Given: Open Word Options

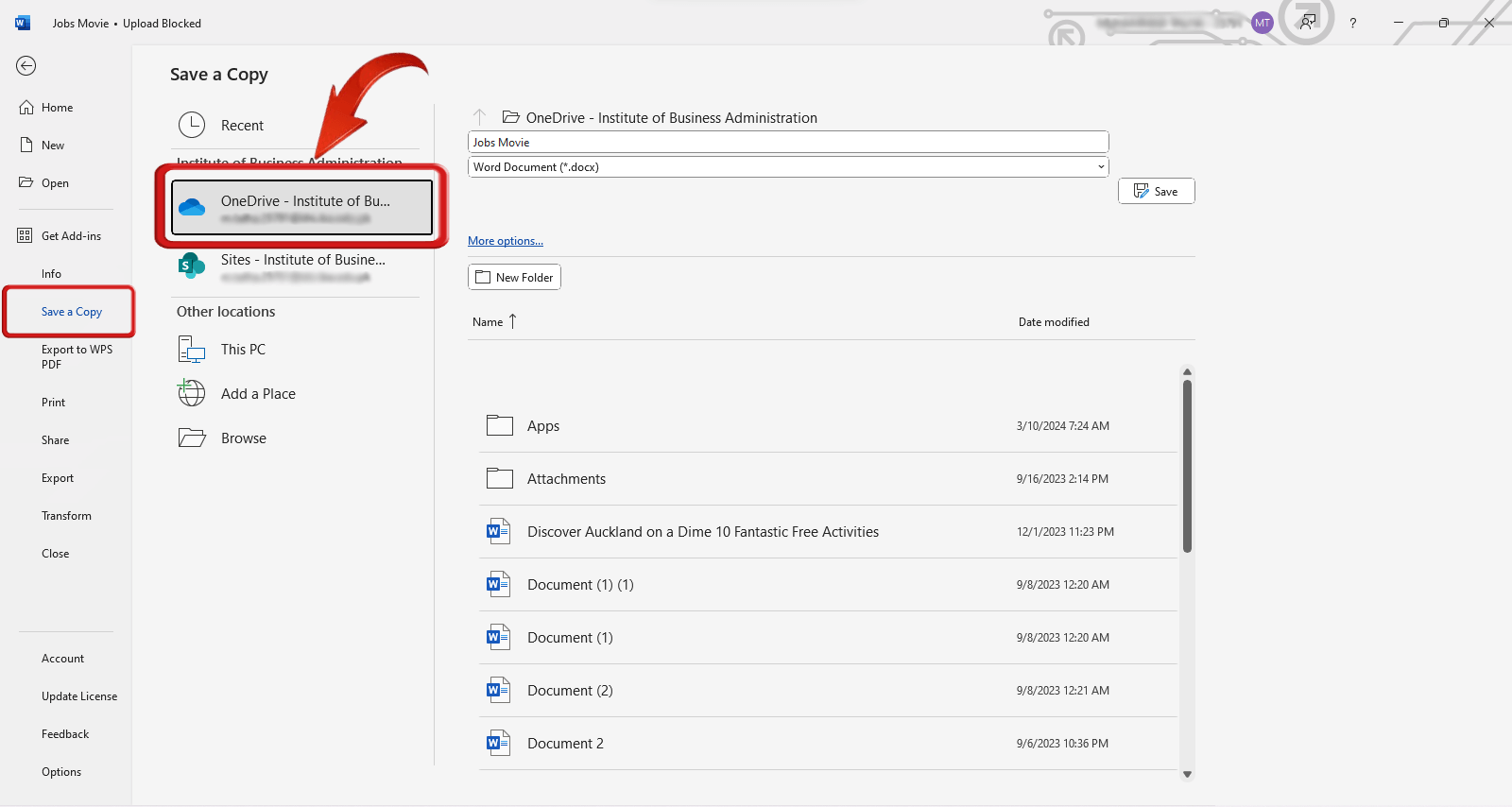Looking at the screenshot, I should [x=61, y=772].
